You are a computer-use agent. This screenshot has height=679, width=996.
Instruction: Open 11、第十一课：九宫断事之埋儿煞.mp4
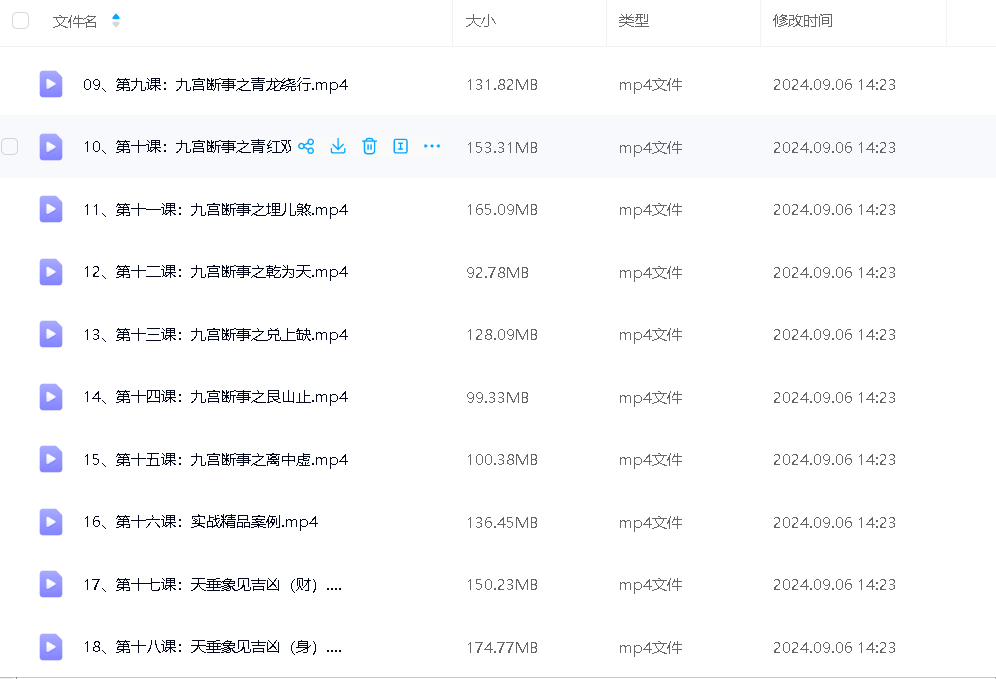pyautogui.click(x=215, y=210)
